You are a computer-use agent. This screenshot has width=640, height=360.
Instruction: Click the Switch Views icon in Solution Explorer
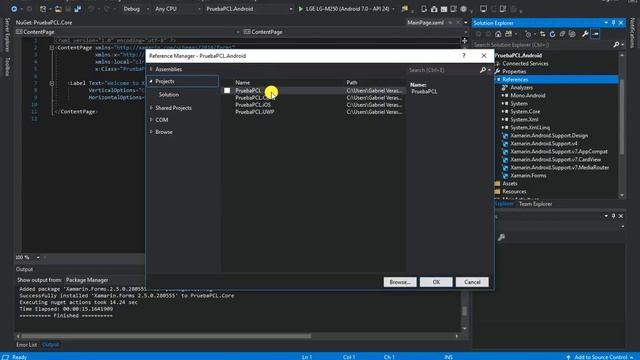509,34
